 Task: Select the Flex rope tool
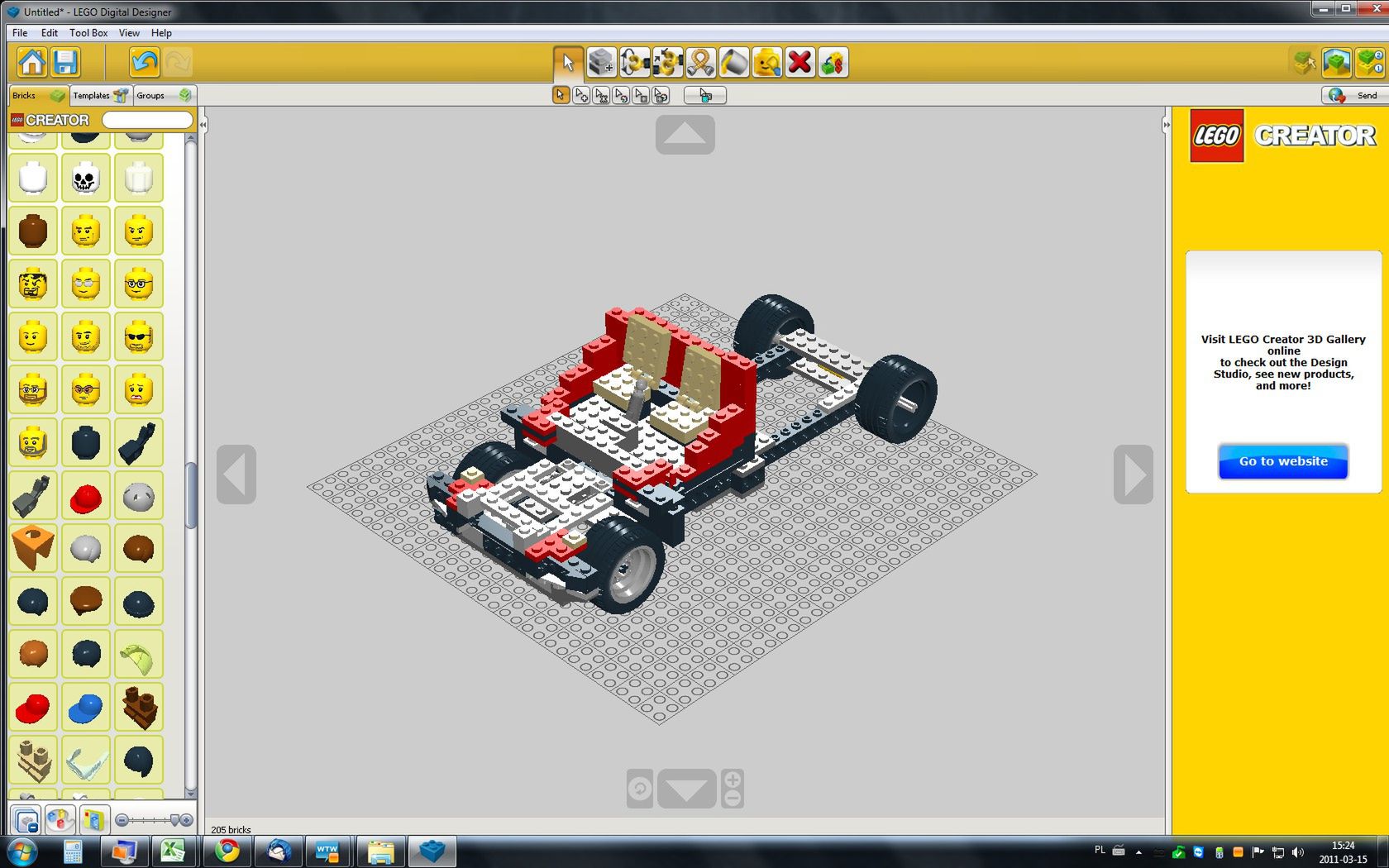click(700, 63)
